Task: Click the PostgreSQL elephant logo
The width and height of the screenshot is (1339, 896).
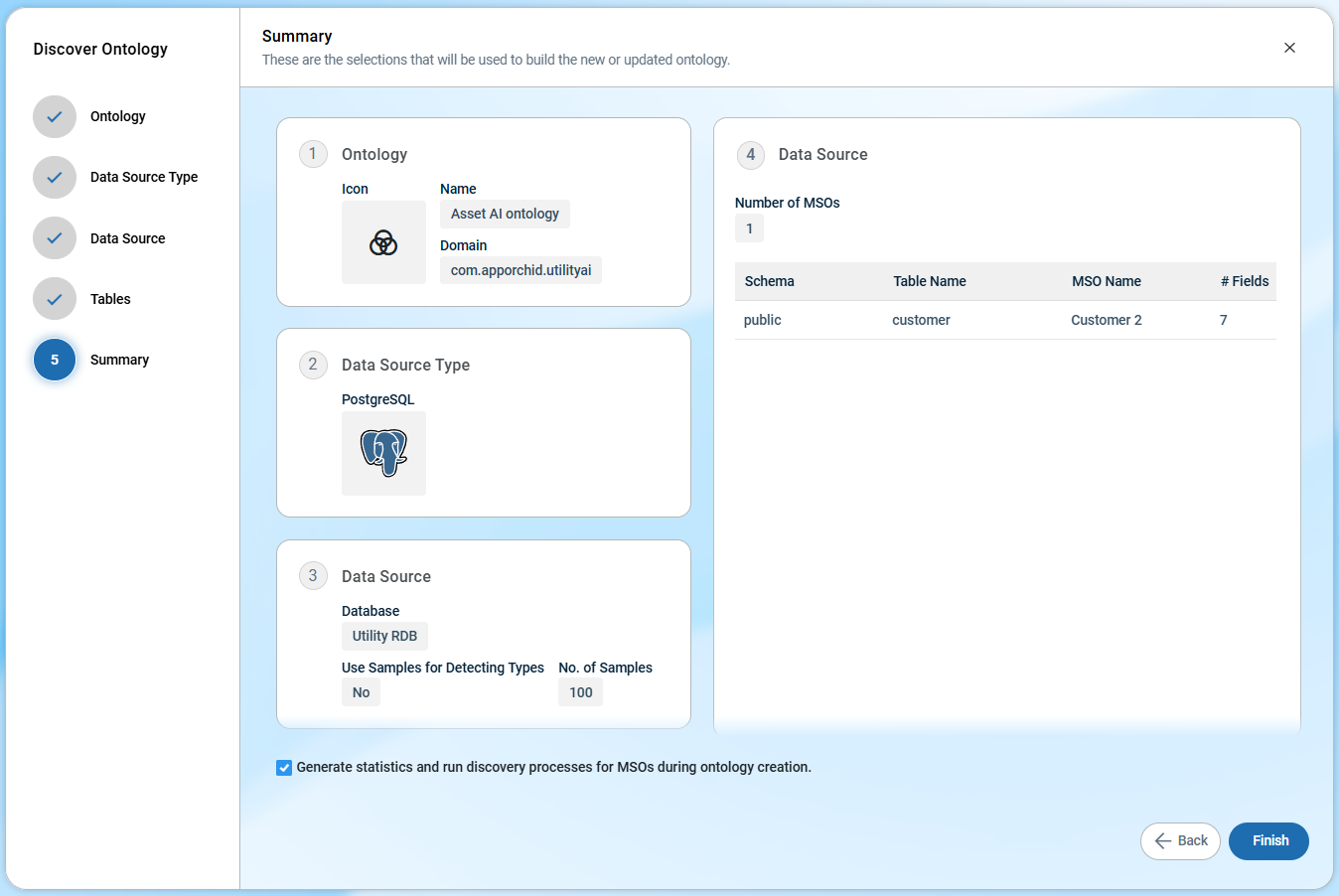Action: tap(383, 453)
